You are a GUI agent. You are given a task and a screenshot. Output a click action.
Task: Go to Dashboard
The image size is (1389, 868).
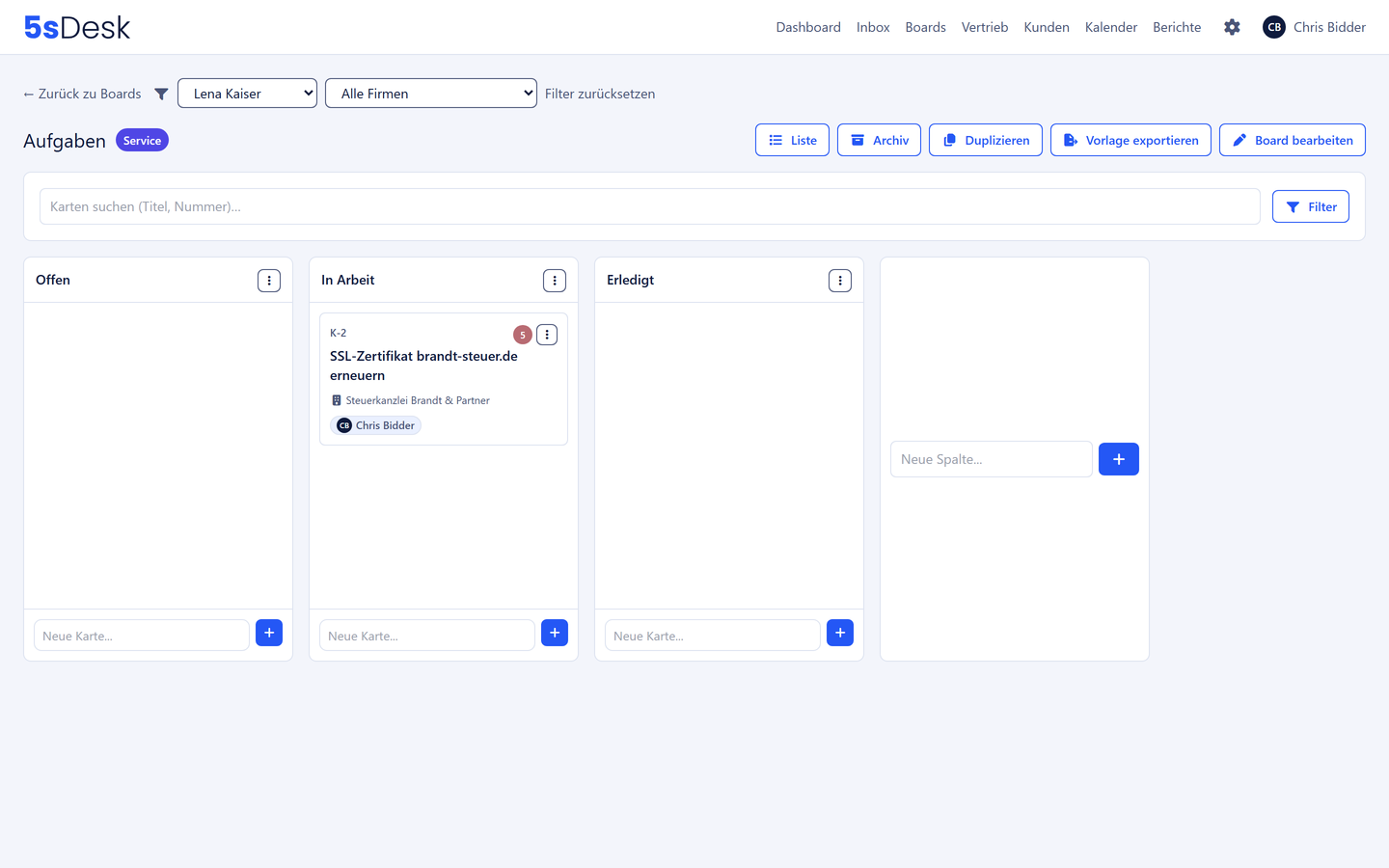[808, 27]
